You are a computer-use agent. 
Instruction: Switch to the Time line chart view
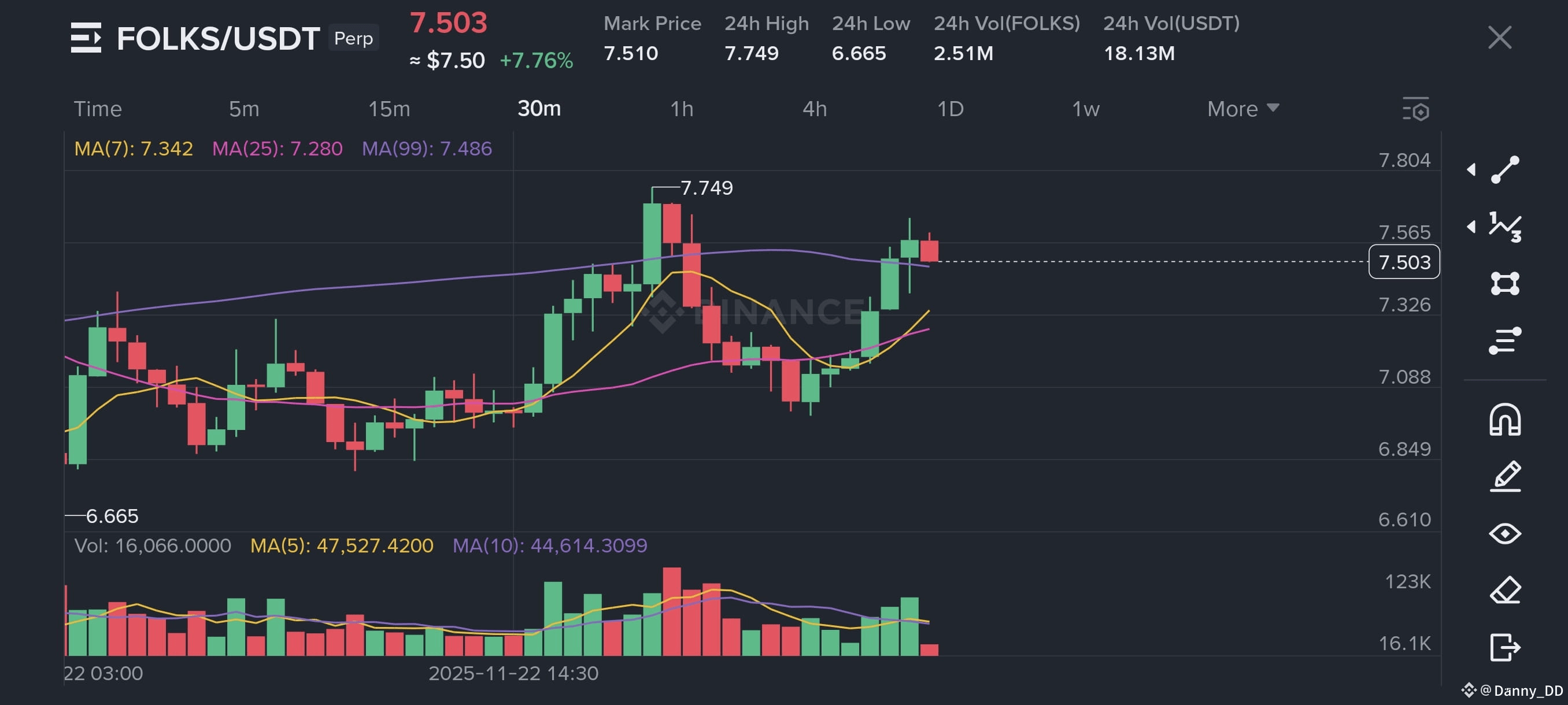pyautogui.click(x=98, y=109)
